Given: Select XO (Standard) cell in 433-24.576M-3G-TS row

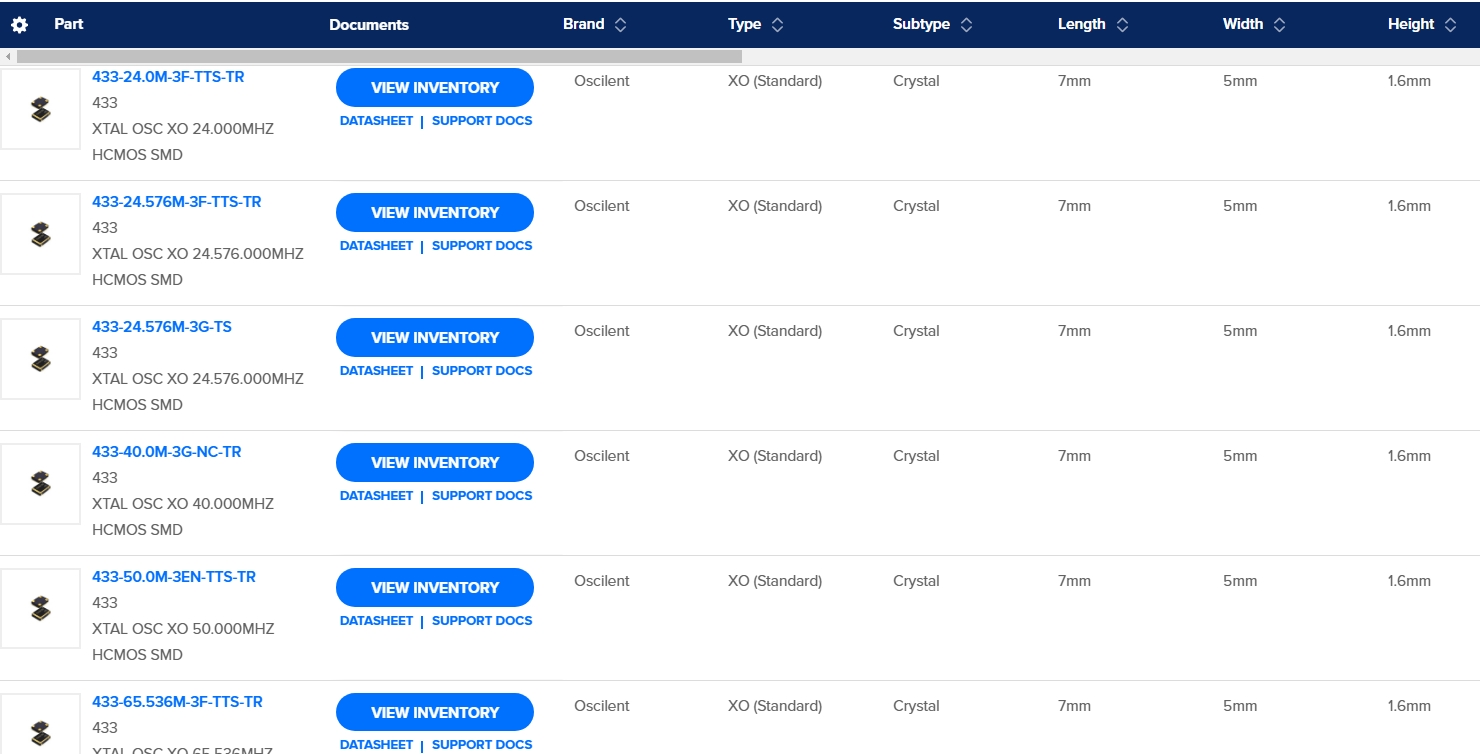Looking at the screenshot, I should [775, 331].
